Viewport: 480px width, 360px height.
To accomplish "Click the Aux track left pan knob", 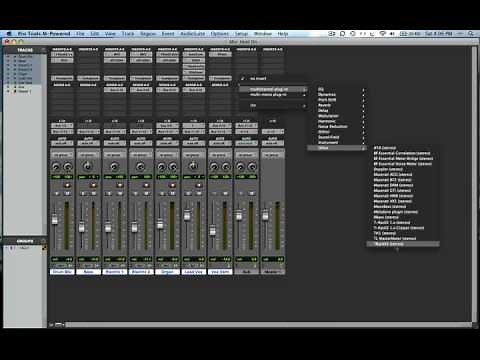I will pyautogui.click(x=240, y=166).
